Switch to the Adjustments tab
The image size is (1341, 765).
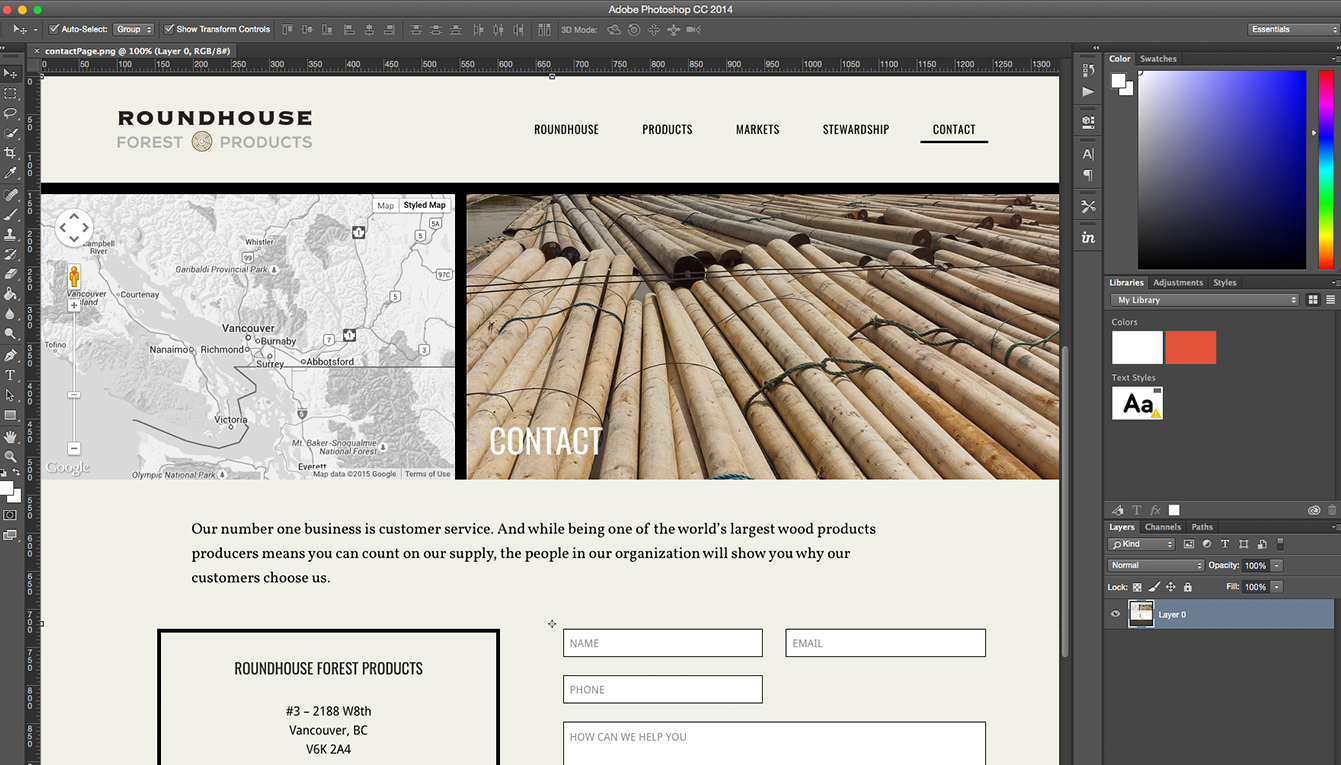click(x=1178, y=283)
